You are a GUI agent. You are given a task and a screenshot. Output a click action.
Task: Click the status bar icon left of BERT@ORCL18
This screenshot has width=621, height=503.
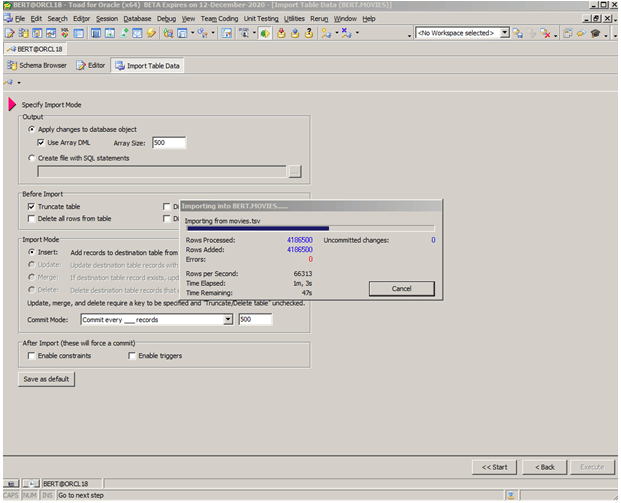(x=30, y=484)
